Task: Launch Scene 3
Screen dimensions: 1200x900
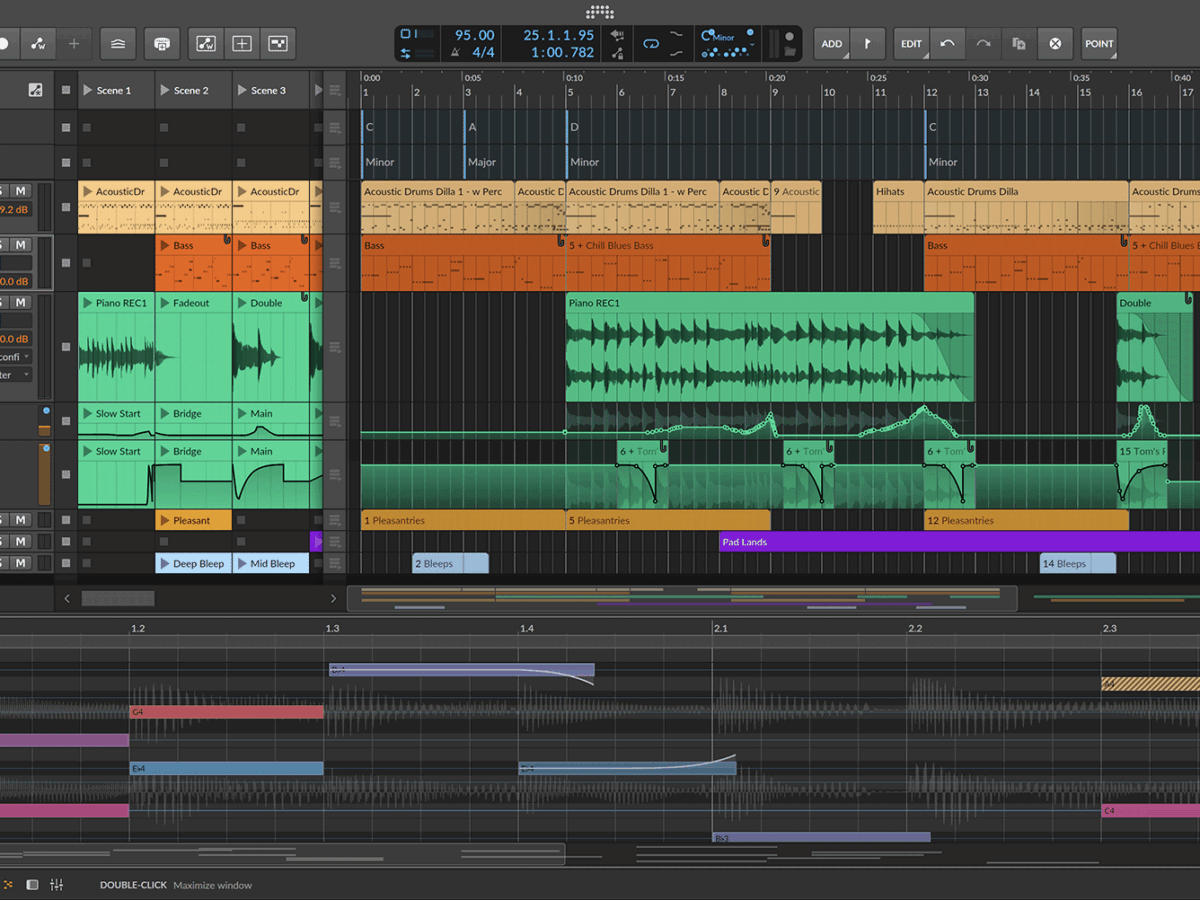Action: pos(242,90)
